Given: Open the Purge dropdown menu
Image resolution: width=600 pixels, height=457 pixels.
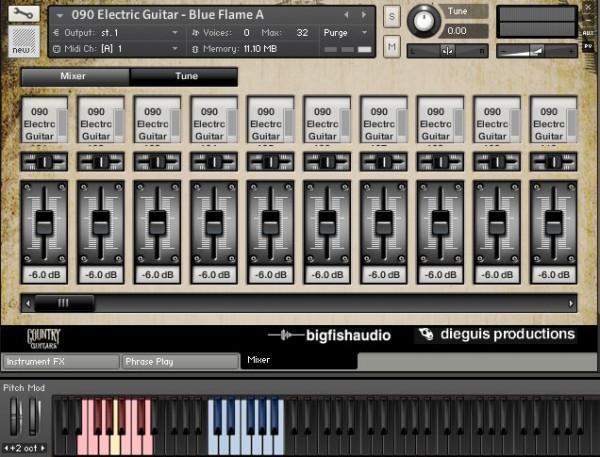Looking at the screenshot, I should point(346,32).
